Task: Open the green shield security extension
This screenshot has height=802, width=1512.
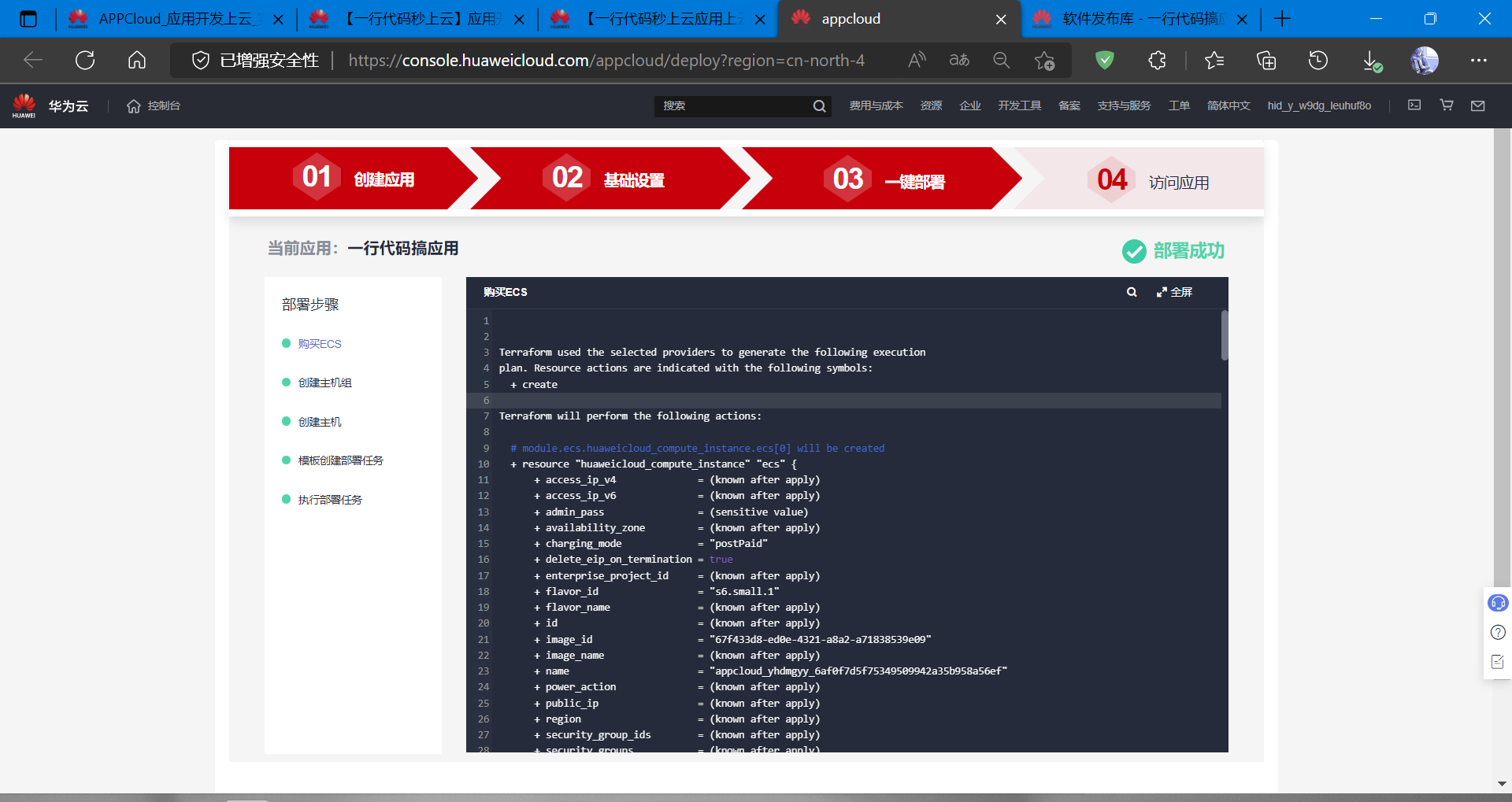Action: click(1105, 60)
